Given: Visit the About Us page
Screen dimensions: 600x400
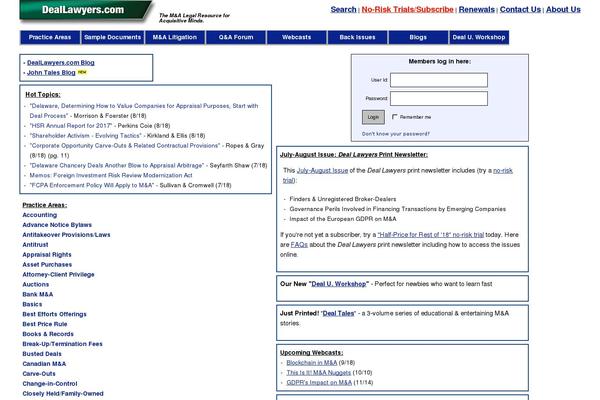Looking at the screenshot, I should [x=563, y=10].
